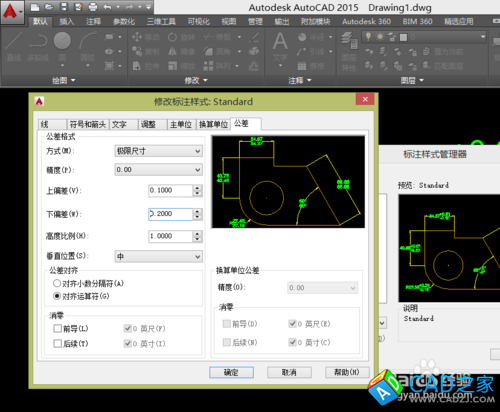Choose the 阵列 Array tool
500x412 pixels.
[217, 66]
